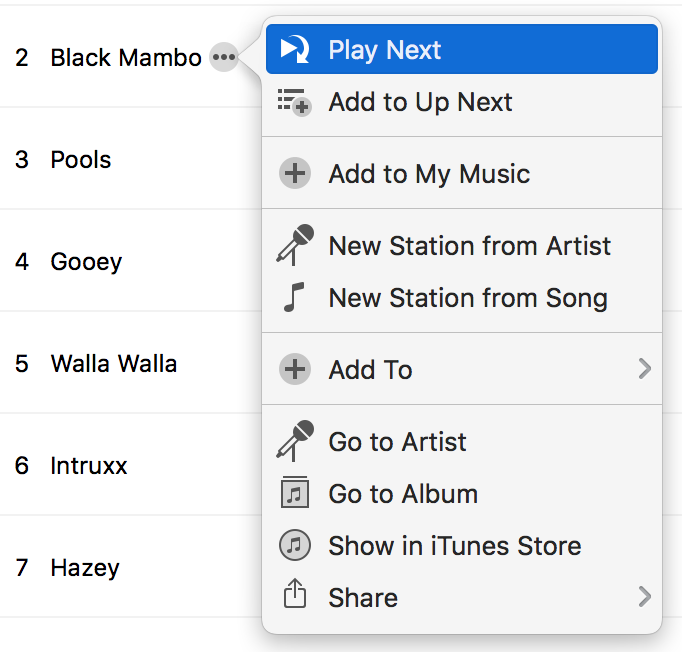This screenshot has height=652, width=682.
Task: Click the album icon next to Go to Album
Action: pyautogui.click(x=294, y=494)
